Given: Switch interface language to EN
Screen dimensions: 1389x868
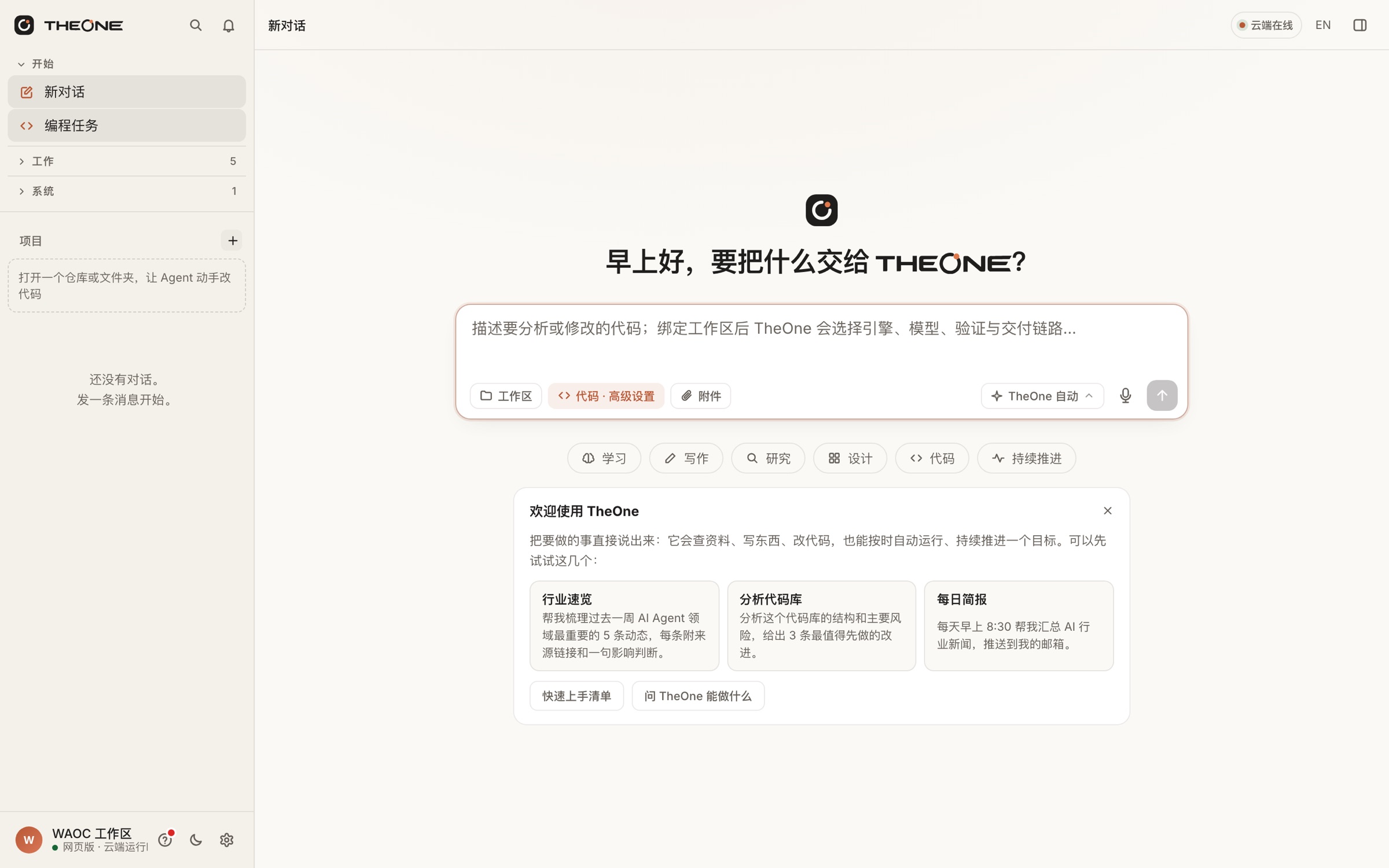Looking at the screenshot, I should (1322, 25).
